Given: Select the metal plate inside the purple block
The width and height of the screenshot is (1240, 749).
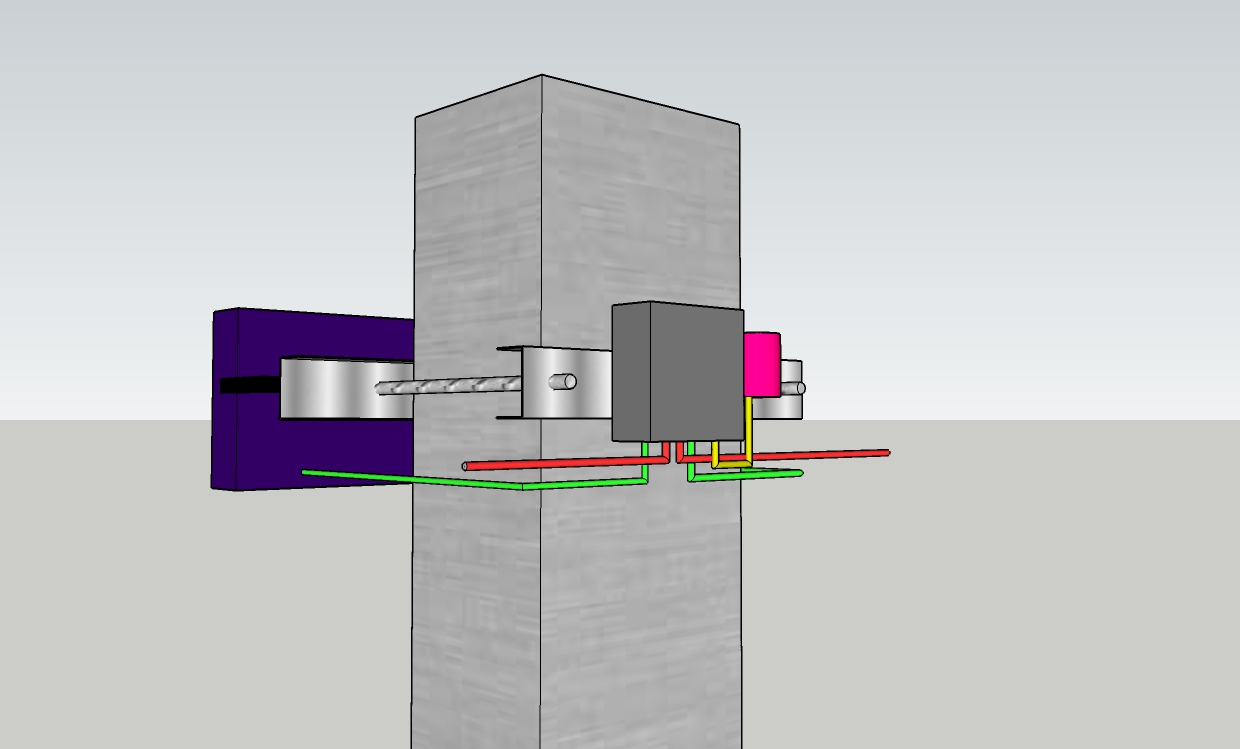Looking at the screenshot, I should 346,388.
